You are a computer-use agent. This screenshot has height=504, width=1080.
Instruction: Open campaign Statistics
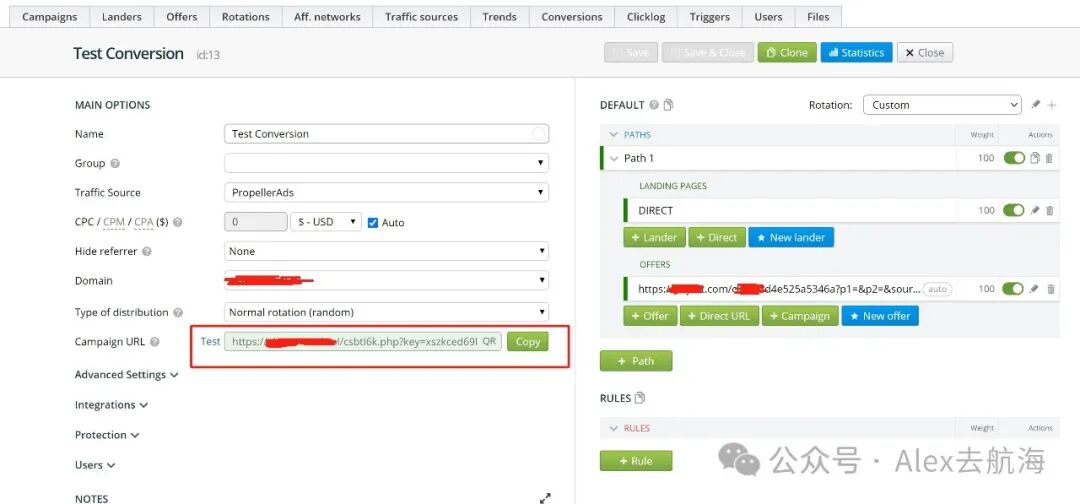point(856,52)
